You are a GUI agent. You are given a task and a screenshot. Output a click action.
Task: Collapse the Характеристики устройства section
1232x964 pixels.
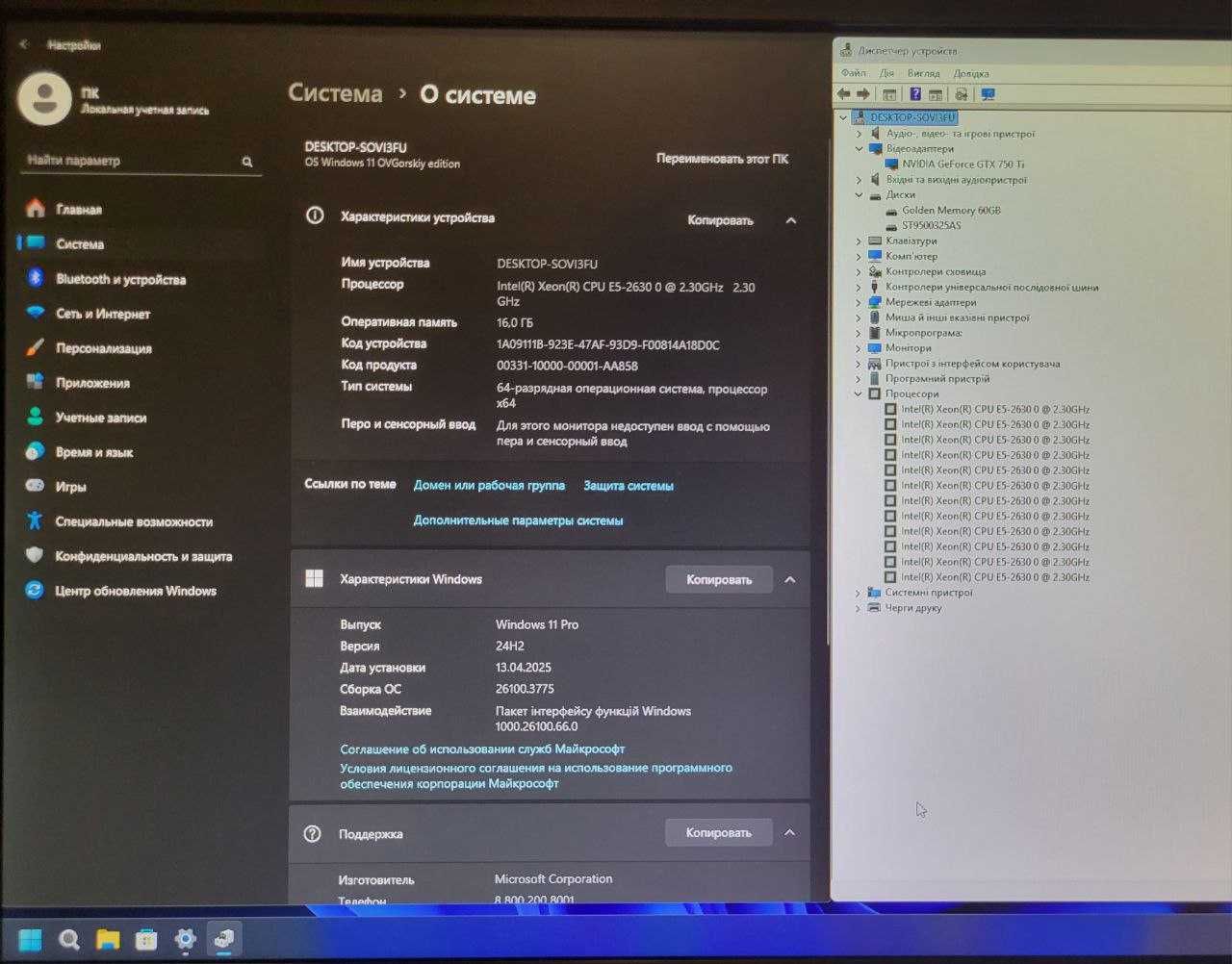[791, 220]
